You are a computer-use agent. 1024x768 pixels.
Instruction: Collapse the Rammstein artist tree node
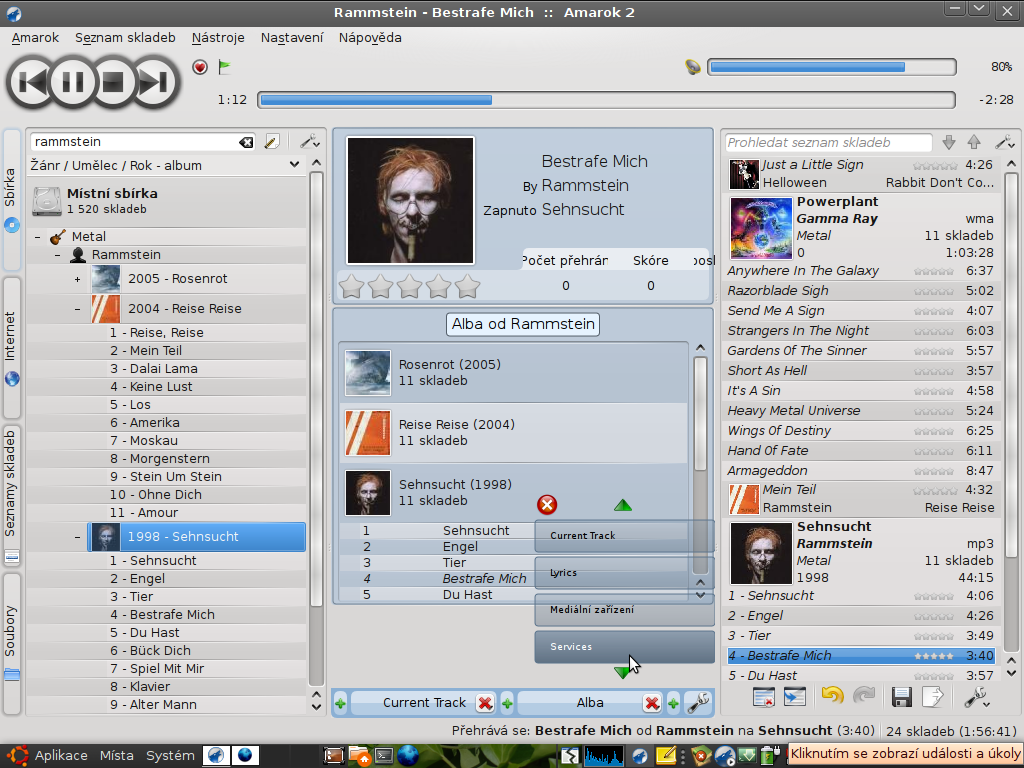point(57,255)
